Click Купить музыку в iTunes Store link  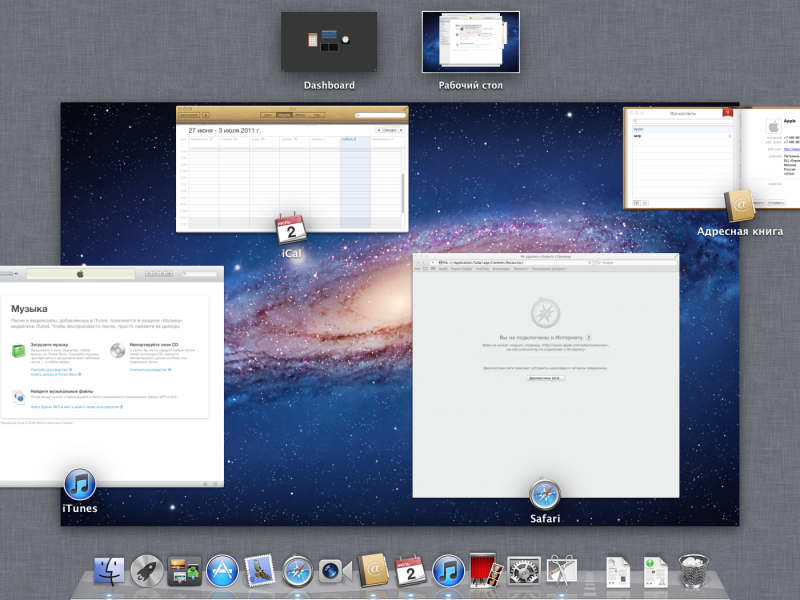point(56,374)
